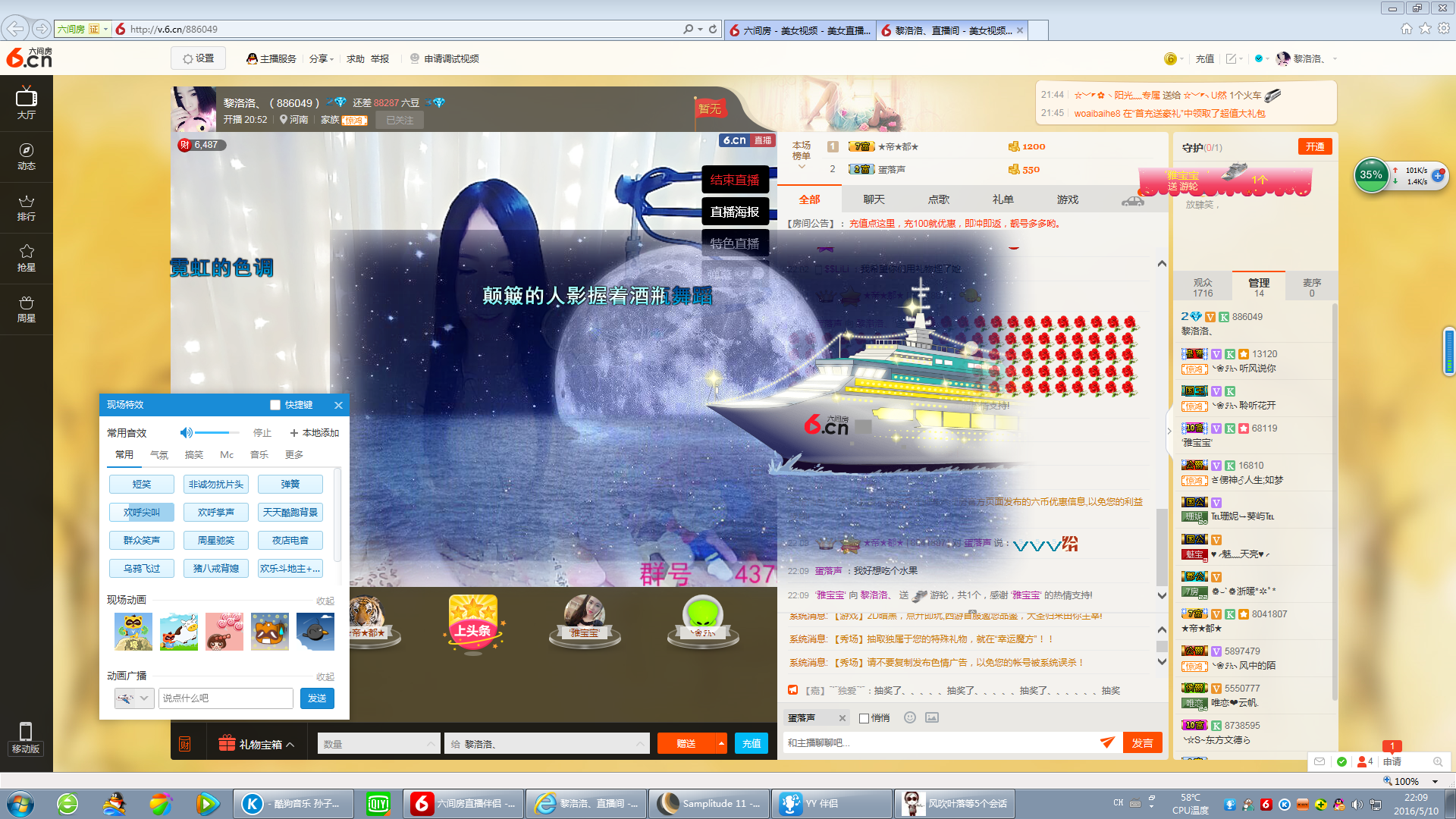
Task: Open the 礼物宝箱 gift box expander
Action: point(256,744)
